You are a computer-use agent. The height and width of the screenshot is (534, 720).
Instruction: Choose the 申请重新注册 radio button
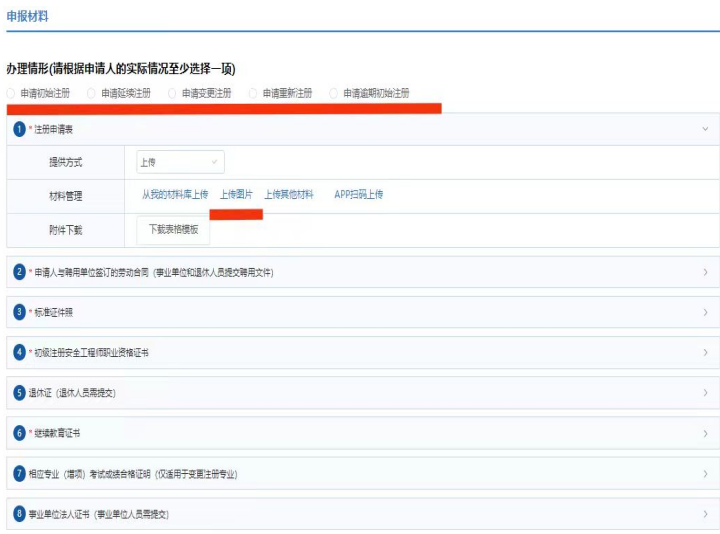pyautogui.click(x=253, y=94)
